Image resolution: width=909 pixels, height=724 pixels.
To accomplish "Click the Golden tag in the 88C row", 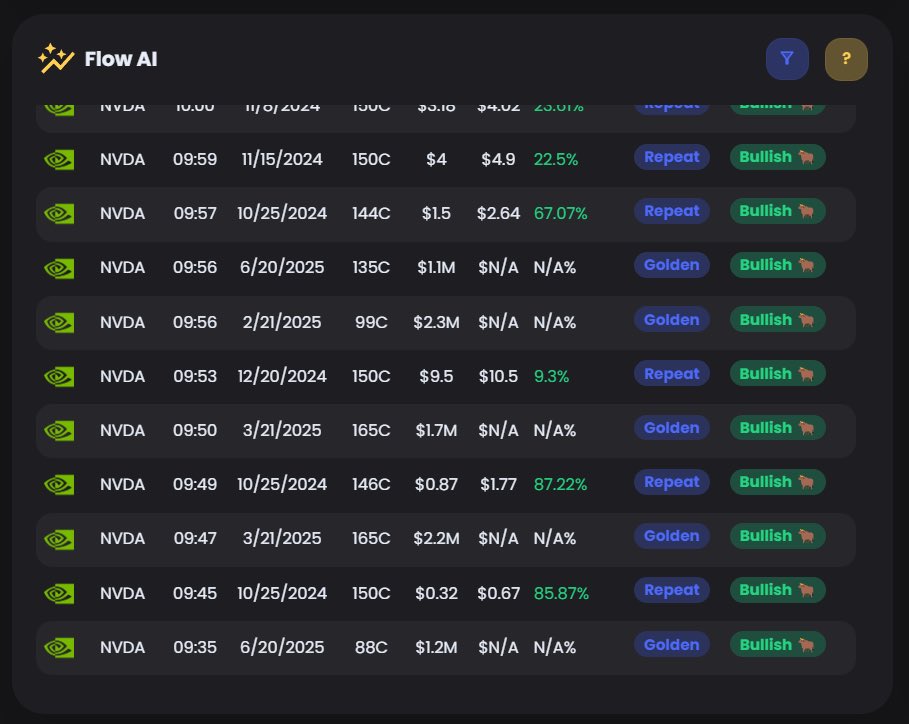I will tap(672, 645).
